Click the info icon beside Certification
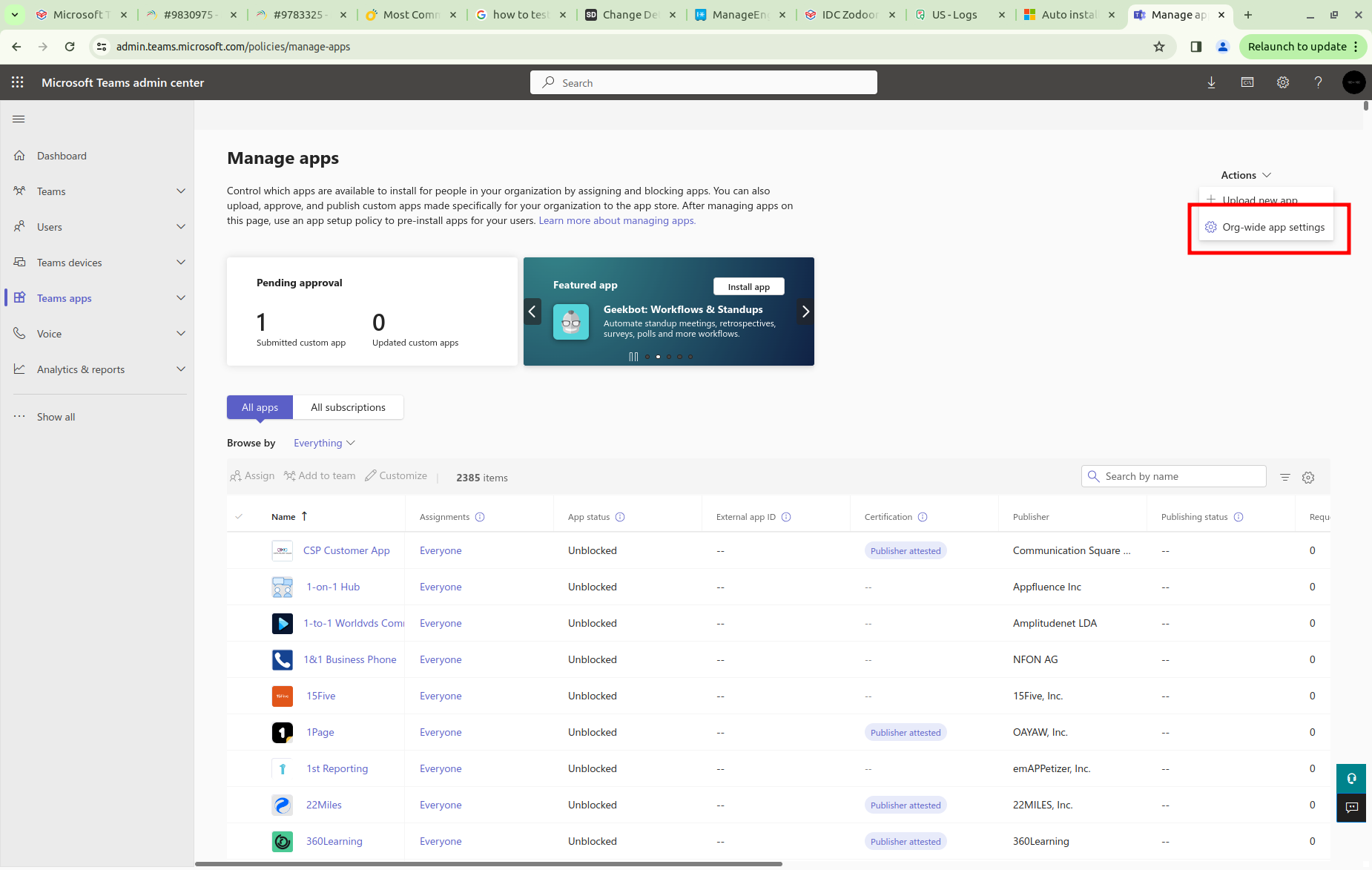Image resolution: width=1372 pixels, height=870 pixels. (x=923, y=517)
